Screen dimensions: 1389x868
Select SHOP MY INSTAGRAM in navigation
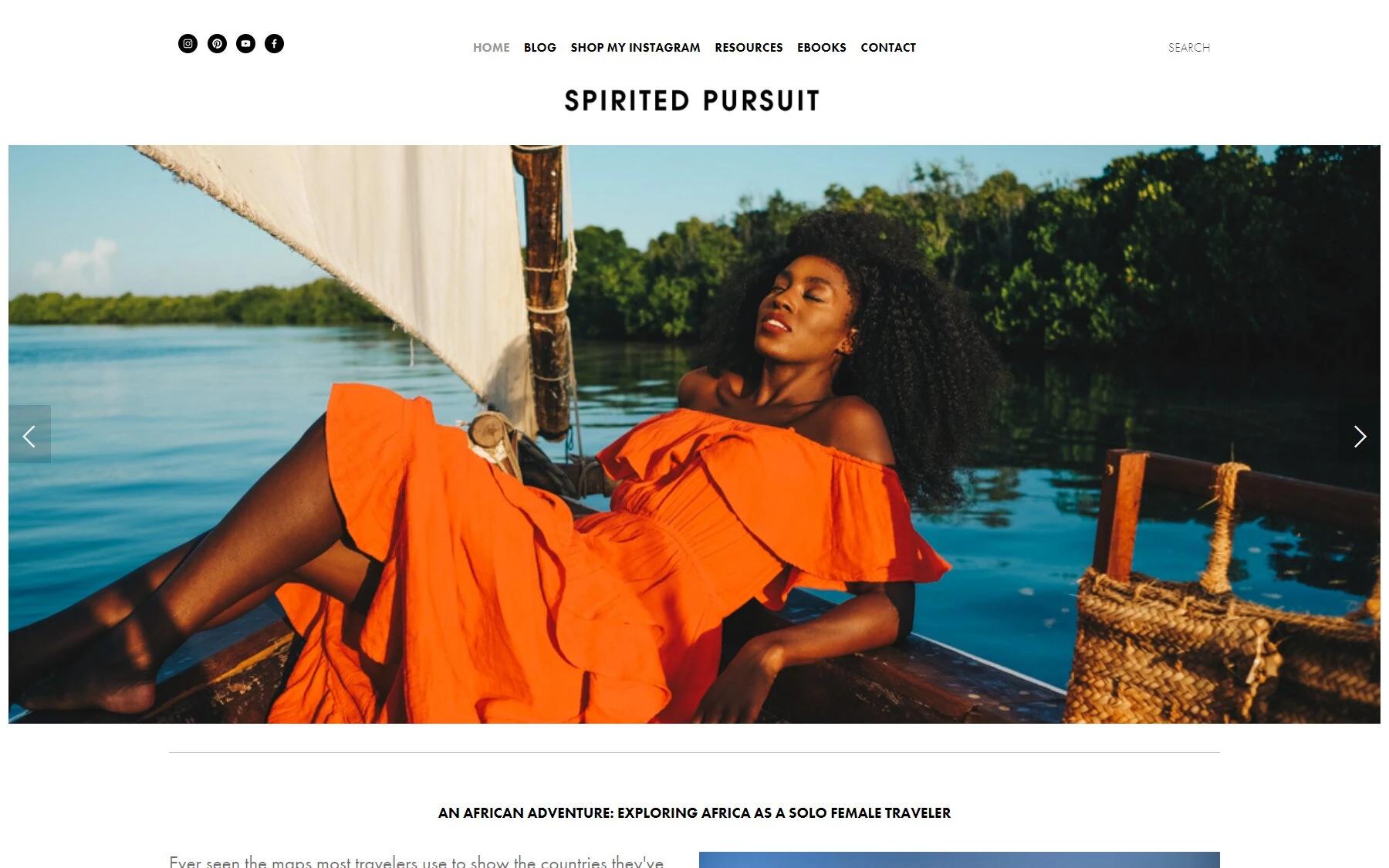[x=635, y=47]
